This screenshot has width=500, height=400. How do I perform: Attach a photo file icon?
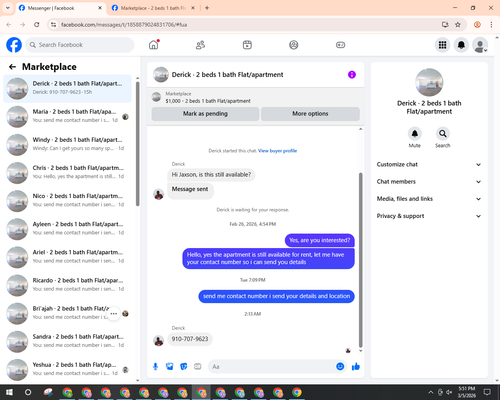170,367
